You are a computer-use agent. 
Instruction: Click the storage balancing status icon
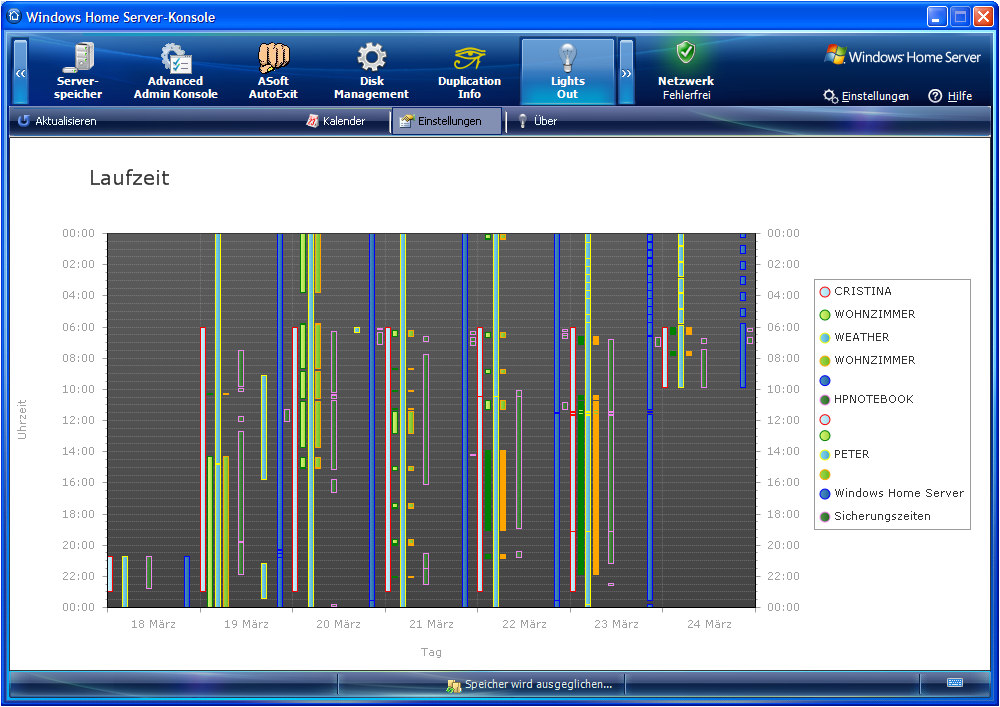click(x=453, y=685)
